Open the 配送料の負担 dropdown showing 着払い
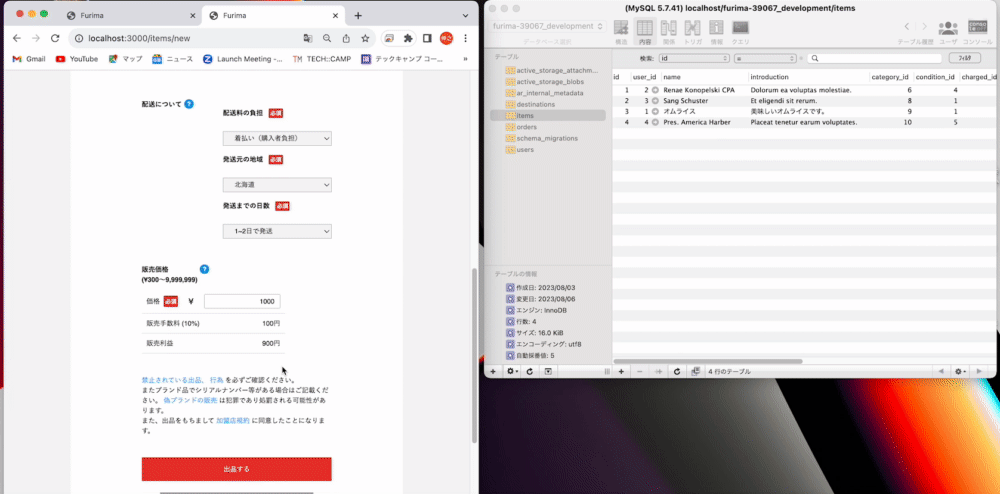Image resolution: width=1000 pixels, height=494 pixels. 277,138
